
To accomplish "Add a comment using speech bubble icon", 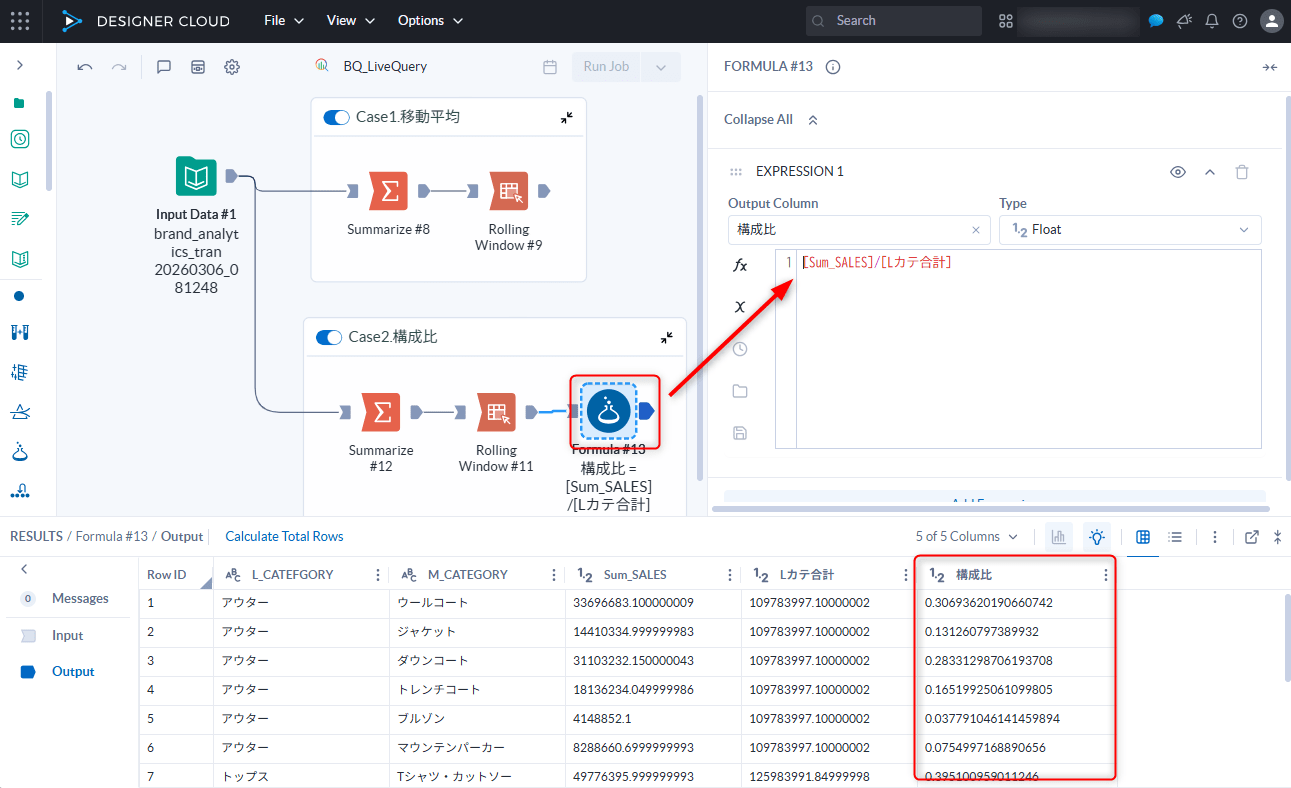I will pos(164,67).
